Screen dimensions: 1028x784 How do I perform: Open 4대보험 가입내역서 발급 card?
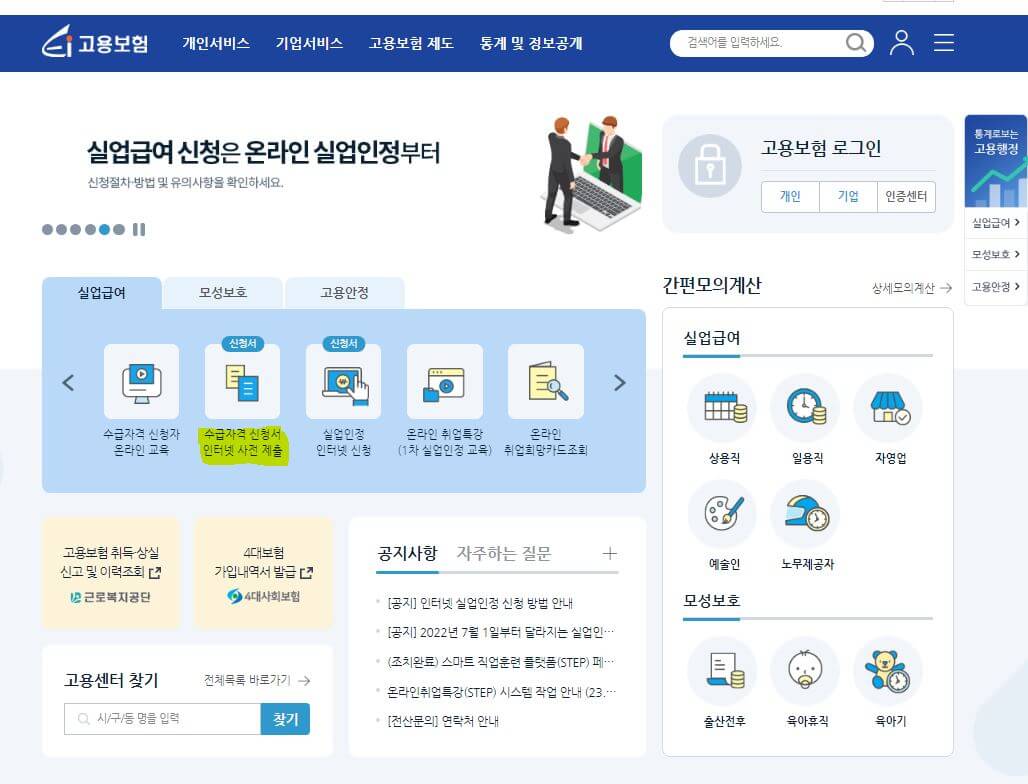click(264, 573)
